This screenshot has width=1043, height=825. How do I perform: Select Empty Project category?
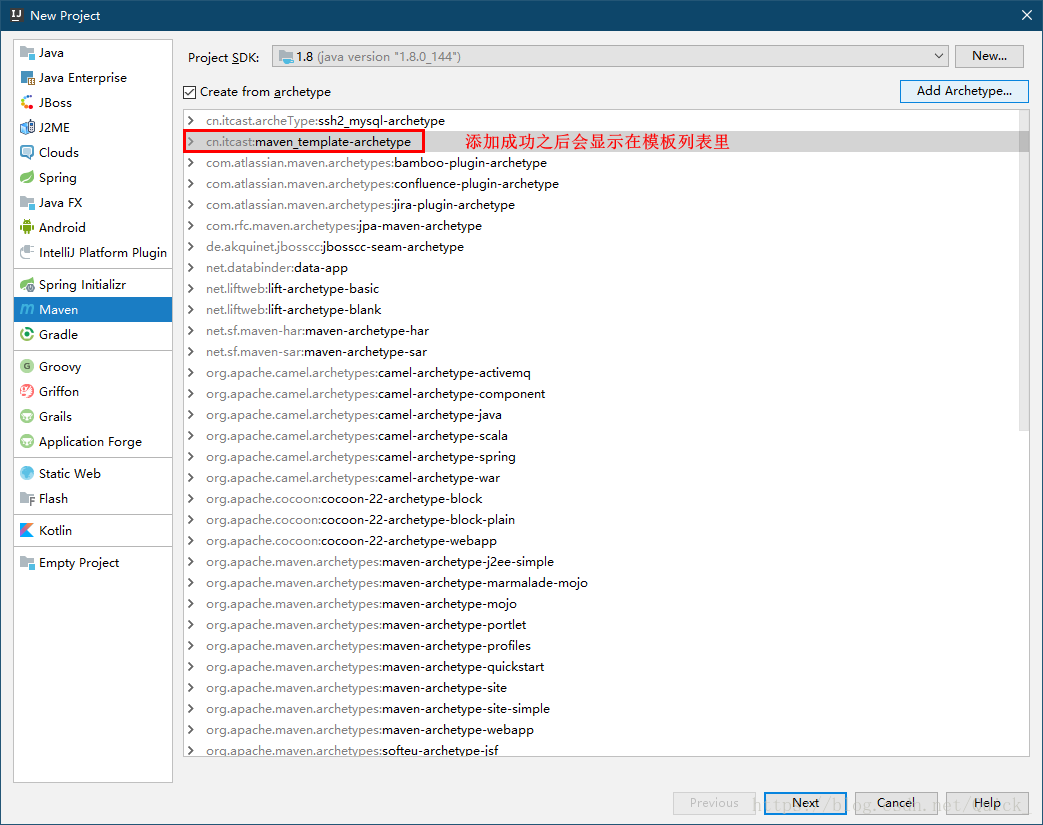coord(92,563)
